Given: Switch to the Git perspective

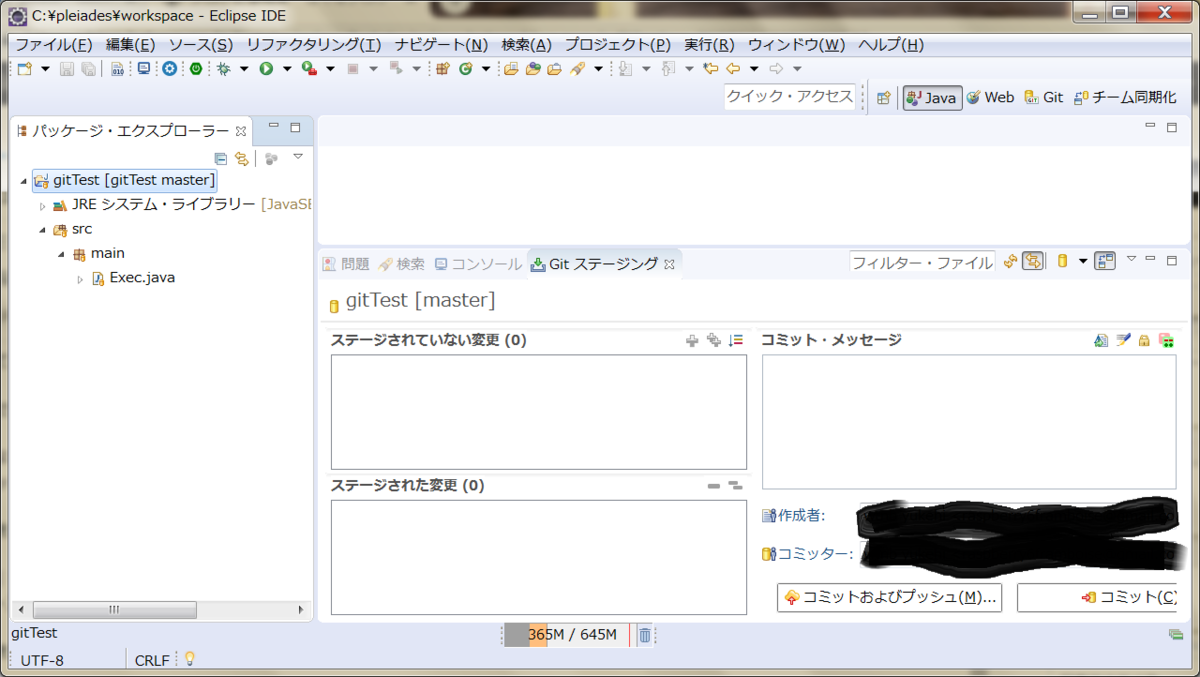Looking at the screenshot, I should 1043,98.
